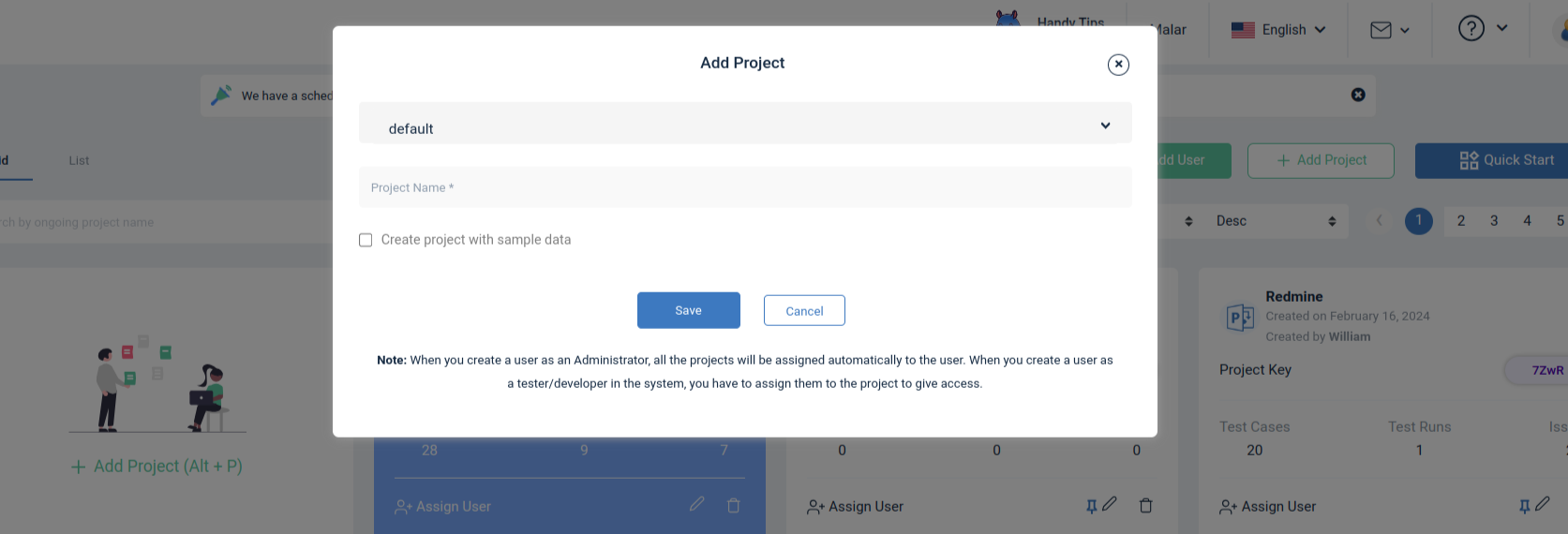
Task: Open the help question mark icon
Action: [x=1471, y=28]
